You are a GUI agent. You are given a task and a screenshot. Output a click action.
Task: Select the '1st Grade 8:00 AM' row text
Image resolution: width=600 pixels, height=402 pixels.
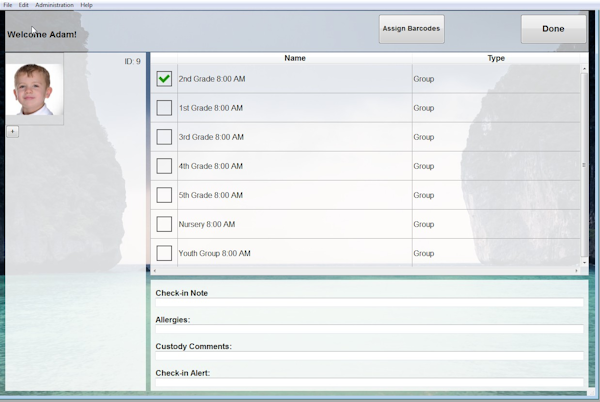tap(211, 108)
